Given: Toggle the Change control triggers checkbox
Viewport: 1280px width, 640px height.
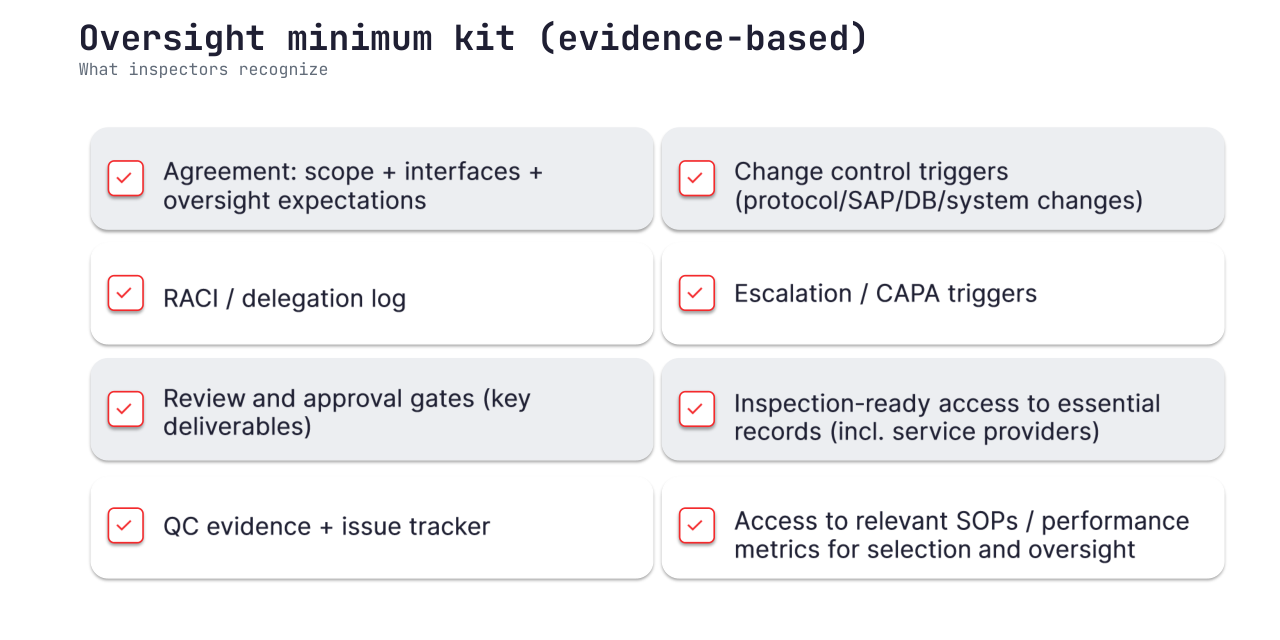Looking at the screenshot, I should coord(697,179).
